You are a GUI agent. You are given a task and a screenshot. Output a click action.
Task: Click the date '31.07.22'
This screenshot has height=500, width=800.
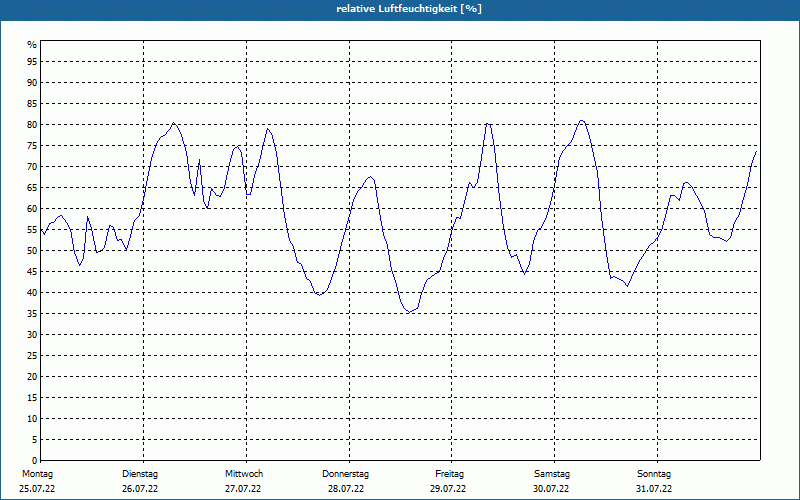[654, 489]
